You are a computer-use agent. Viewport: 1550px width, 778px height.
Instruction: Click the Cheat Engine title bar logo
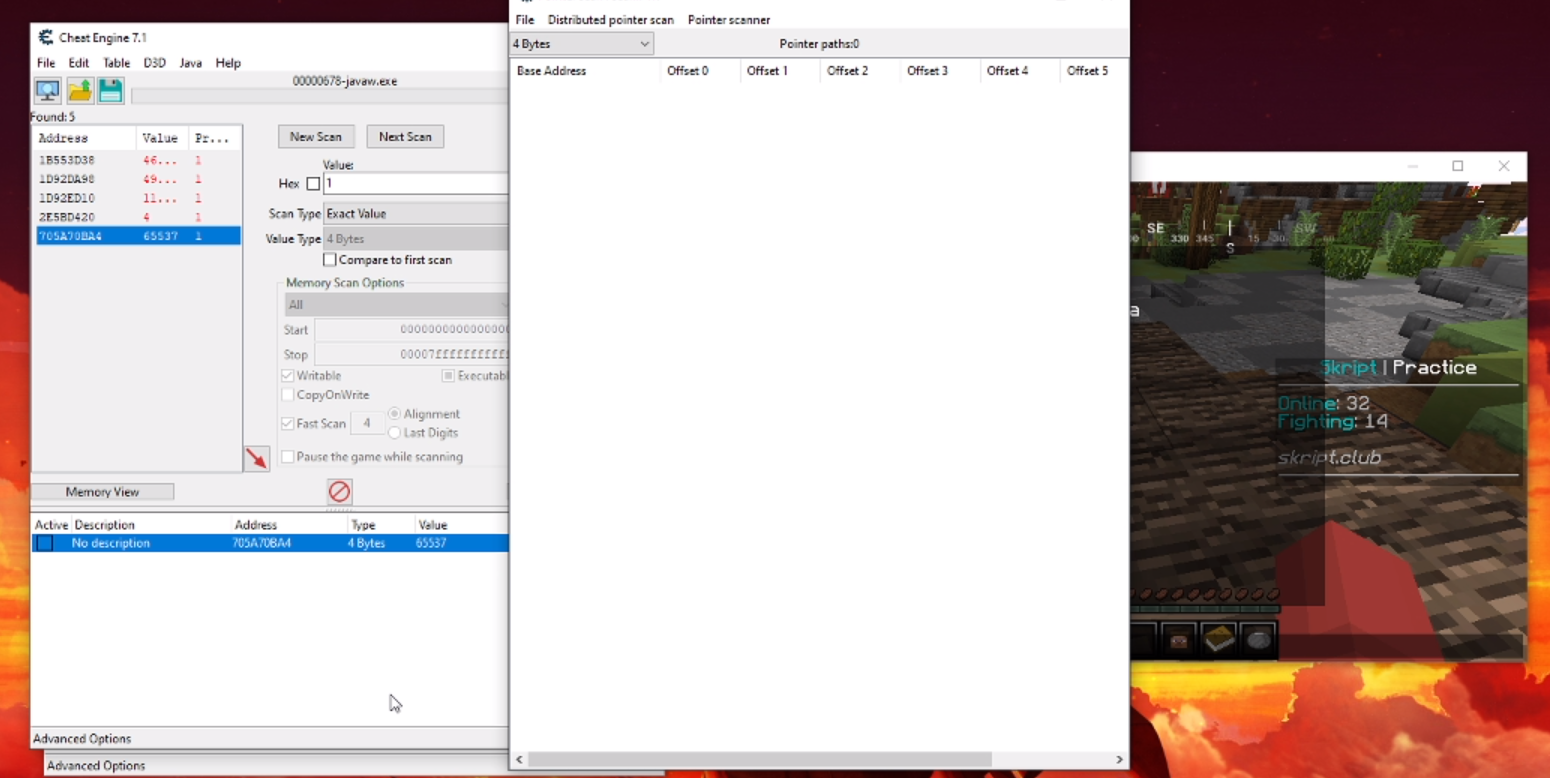click(x=46, y=38)
